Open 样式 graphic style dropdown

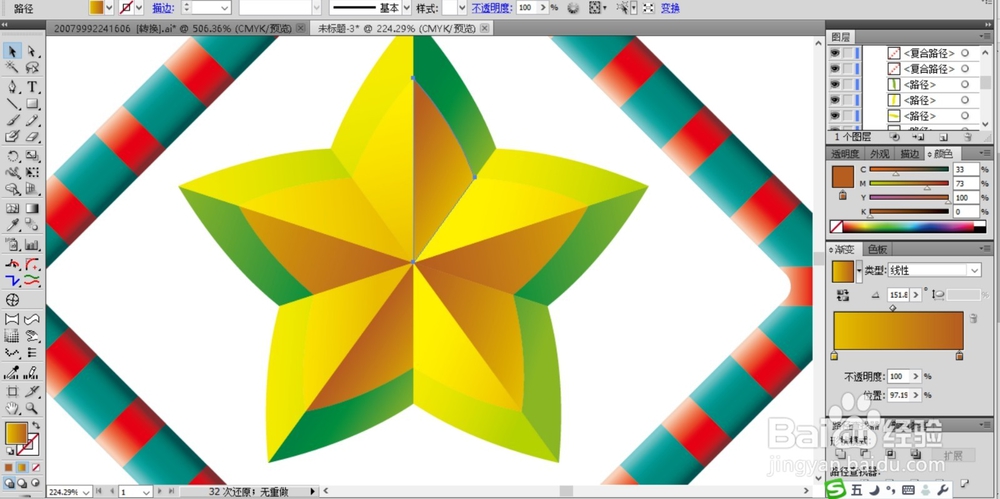462,8
